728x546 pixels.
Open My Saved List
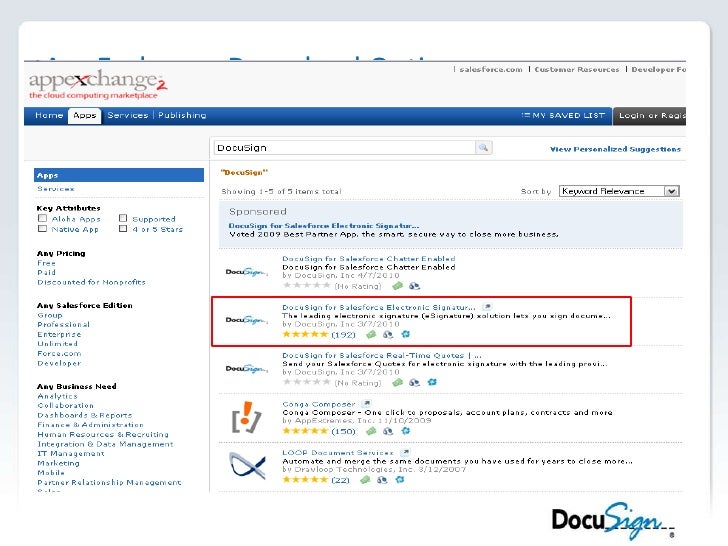563,115
